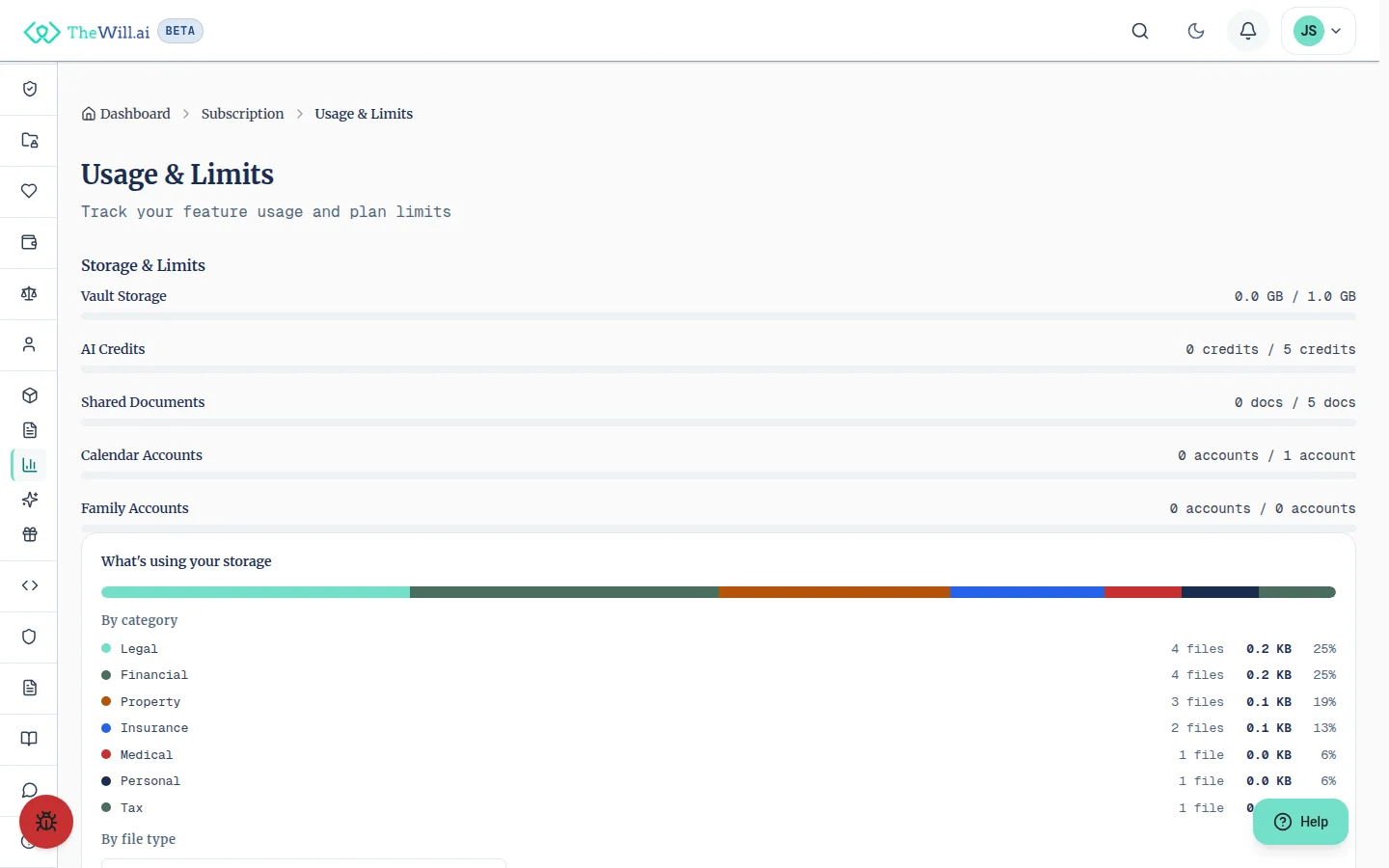Expand the JS user account menu
Image resolution: width=1389 pixels, height=868 pixels.
1318,31
